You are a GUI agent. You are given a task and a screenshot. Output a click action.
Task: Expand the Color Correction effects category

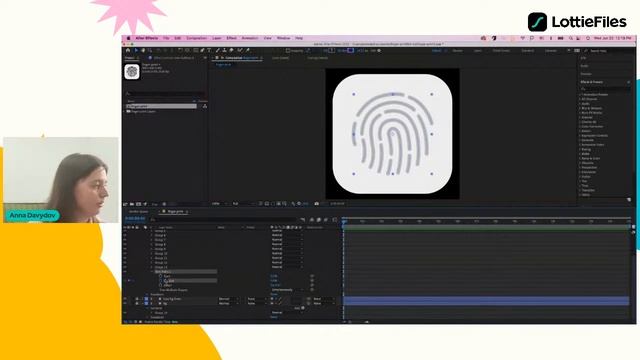[580, 127]
